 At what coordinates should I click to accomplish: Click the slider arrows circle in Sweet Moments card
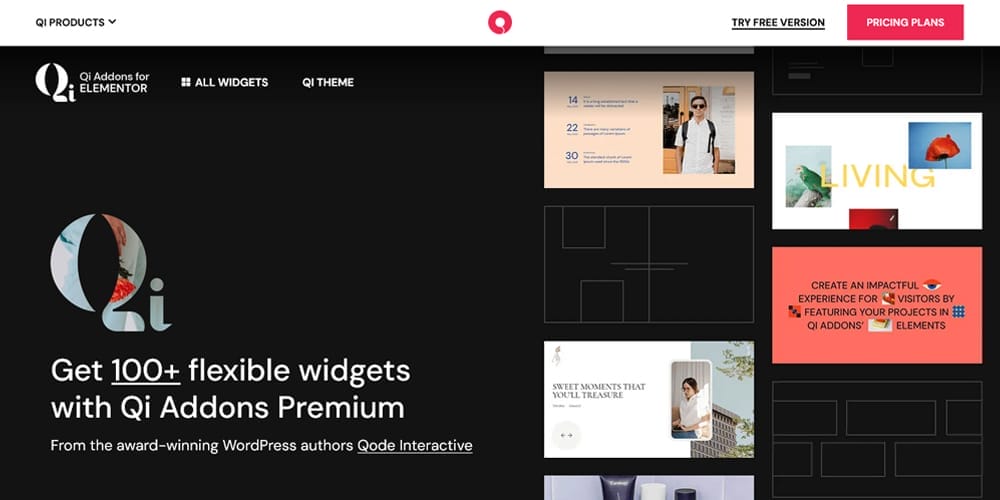(x=566, y=436)
